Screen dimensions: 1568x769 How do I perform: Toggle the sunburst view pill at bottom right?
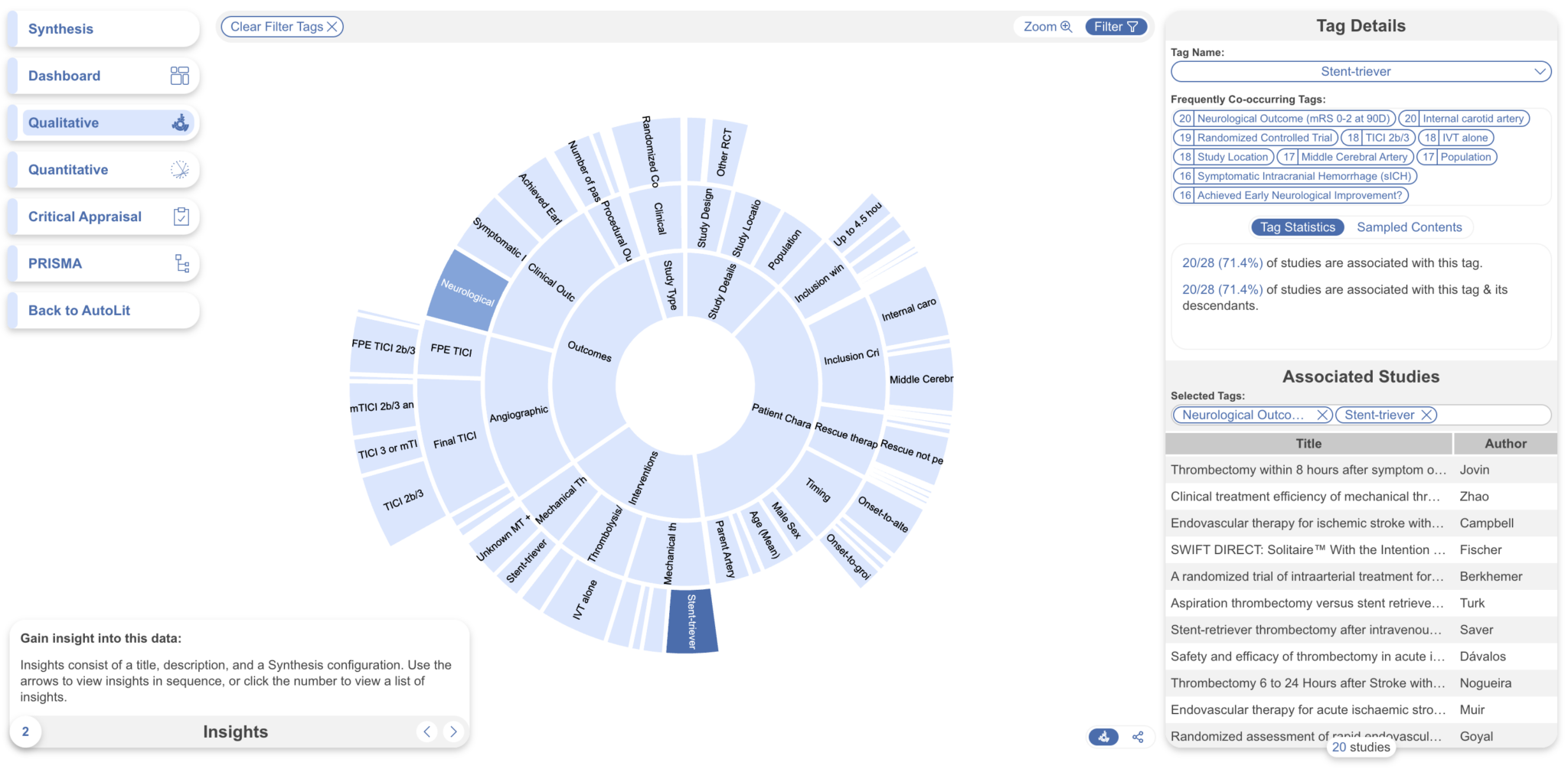click(1103, 736)
